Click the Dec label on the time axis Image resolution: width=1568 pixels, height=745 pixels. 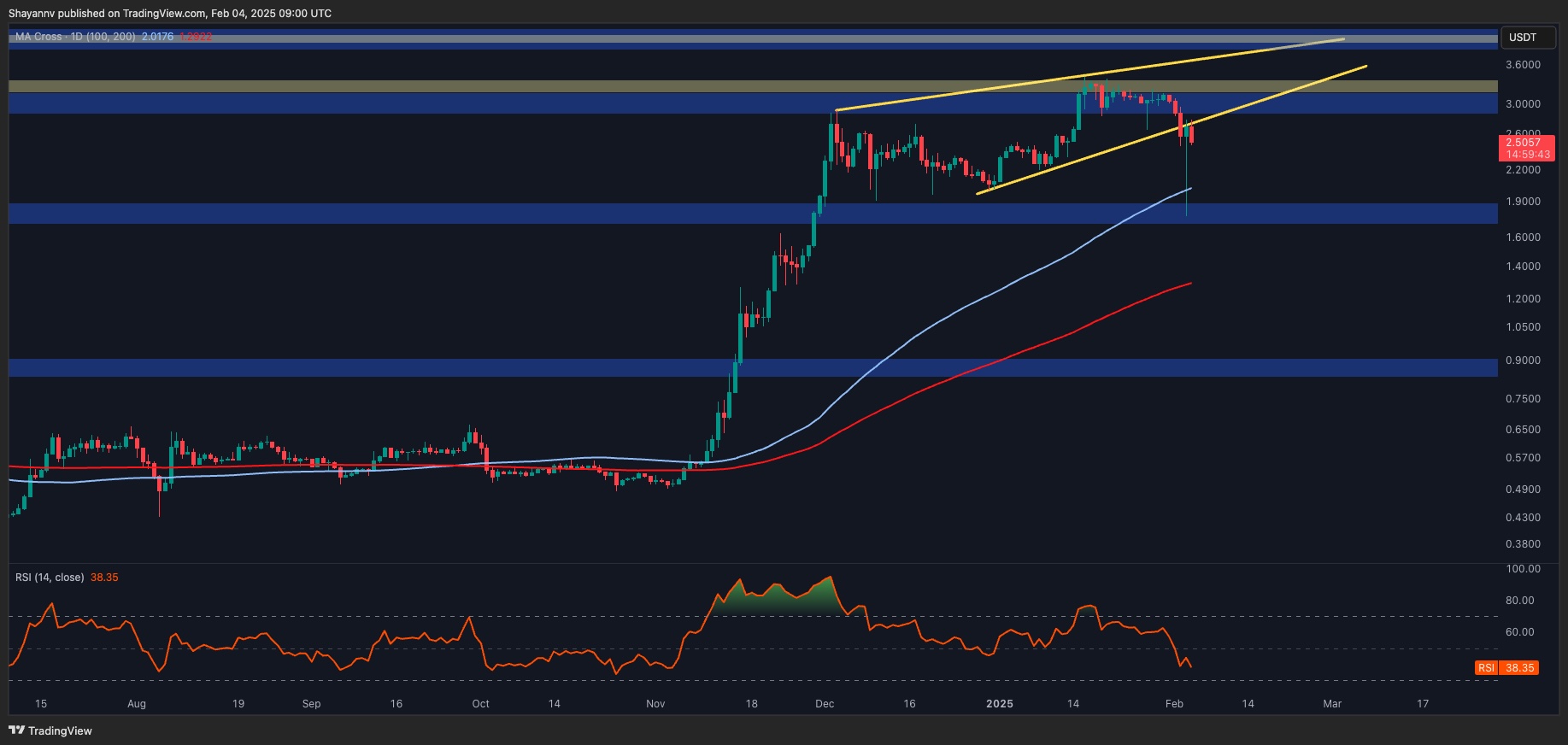825,704
